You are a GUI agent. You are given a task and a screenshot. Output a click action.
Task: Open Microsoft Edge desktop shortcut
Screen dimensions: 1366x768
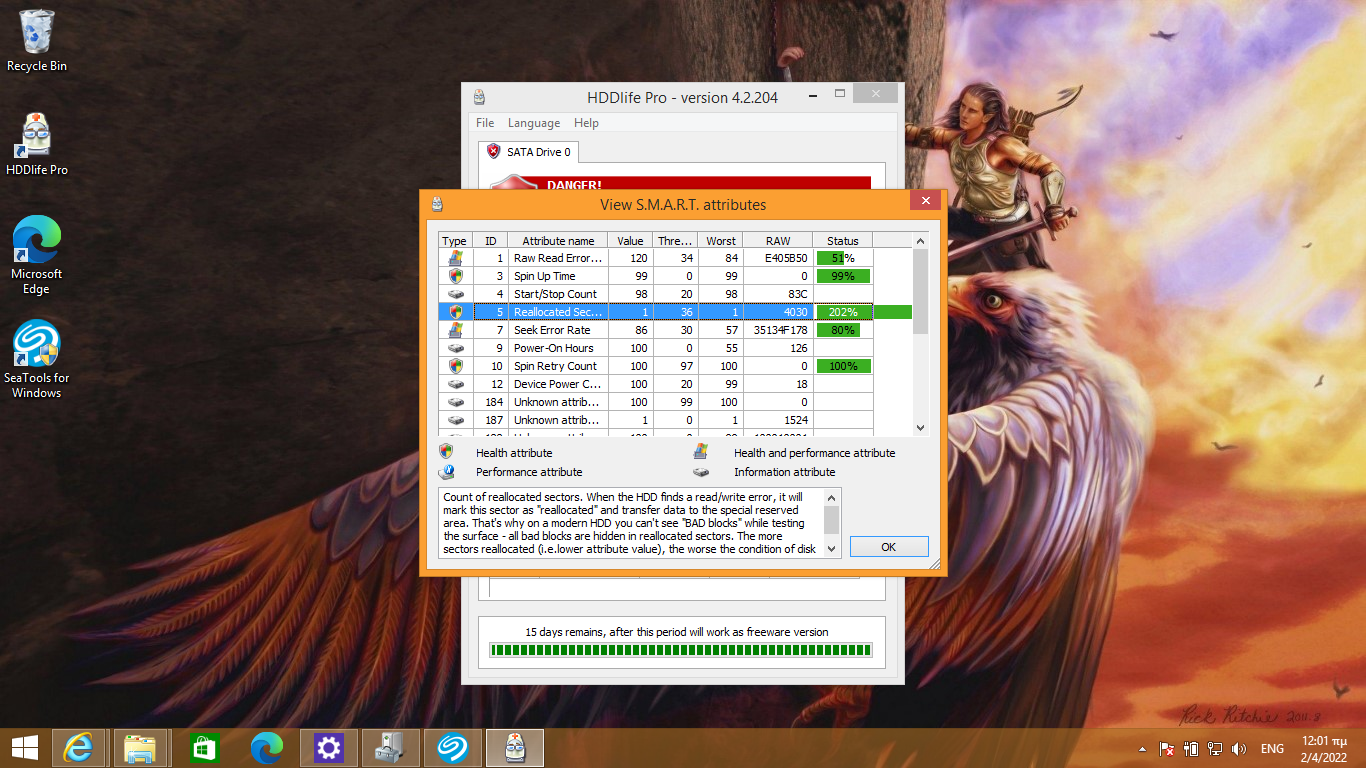click(37, 255)
